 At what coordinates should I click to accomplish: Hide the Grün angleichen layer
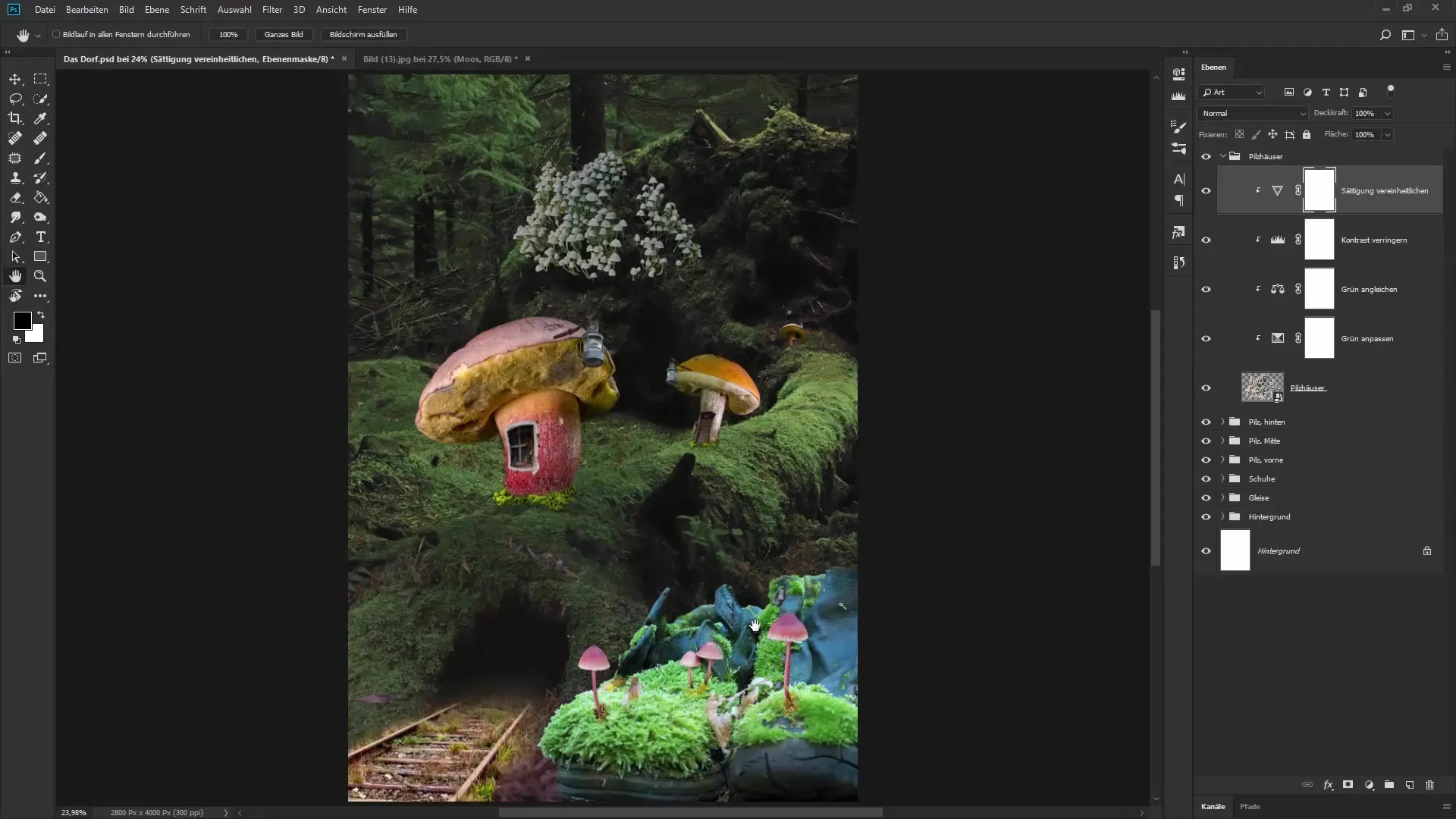[1206, 290]
